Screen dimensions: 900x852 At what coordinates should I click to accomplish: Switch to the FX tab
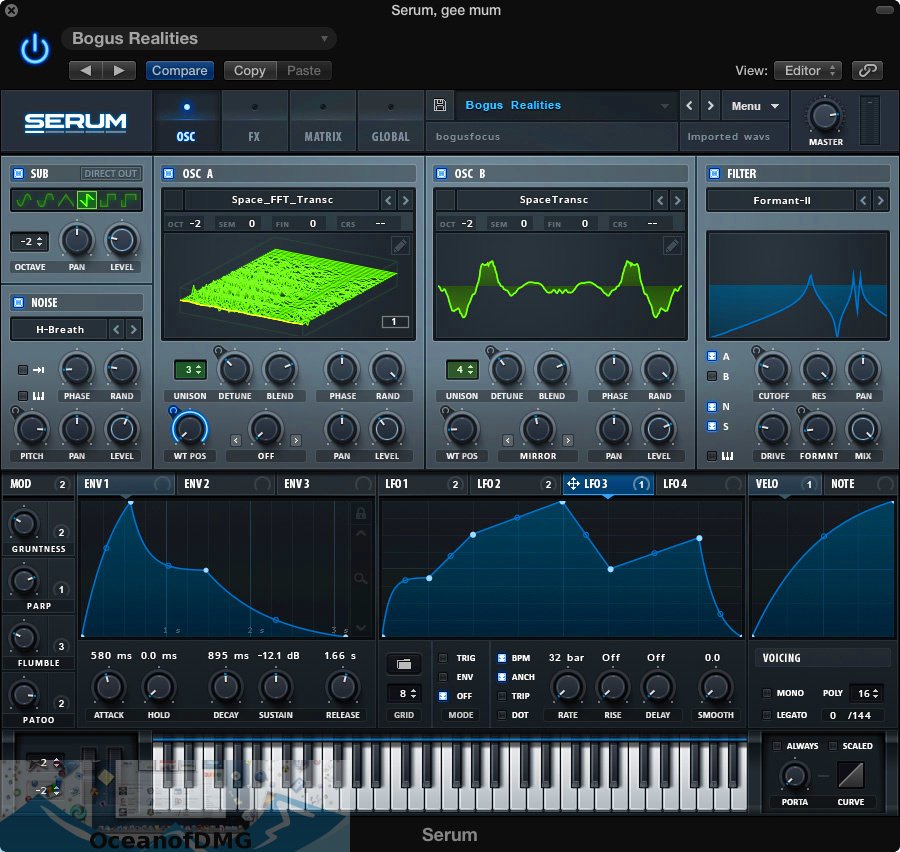tap(254, 121)
